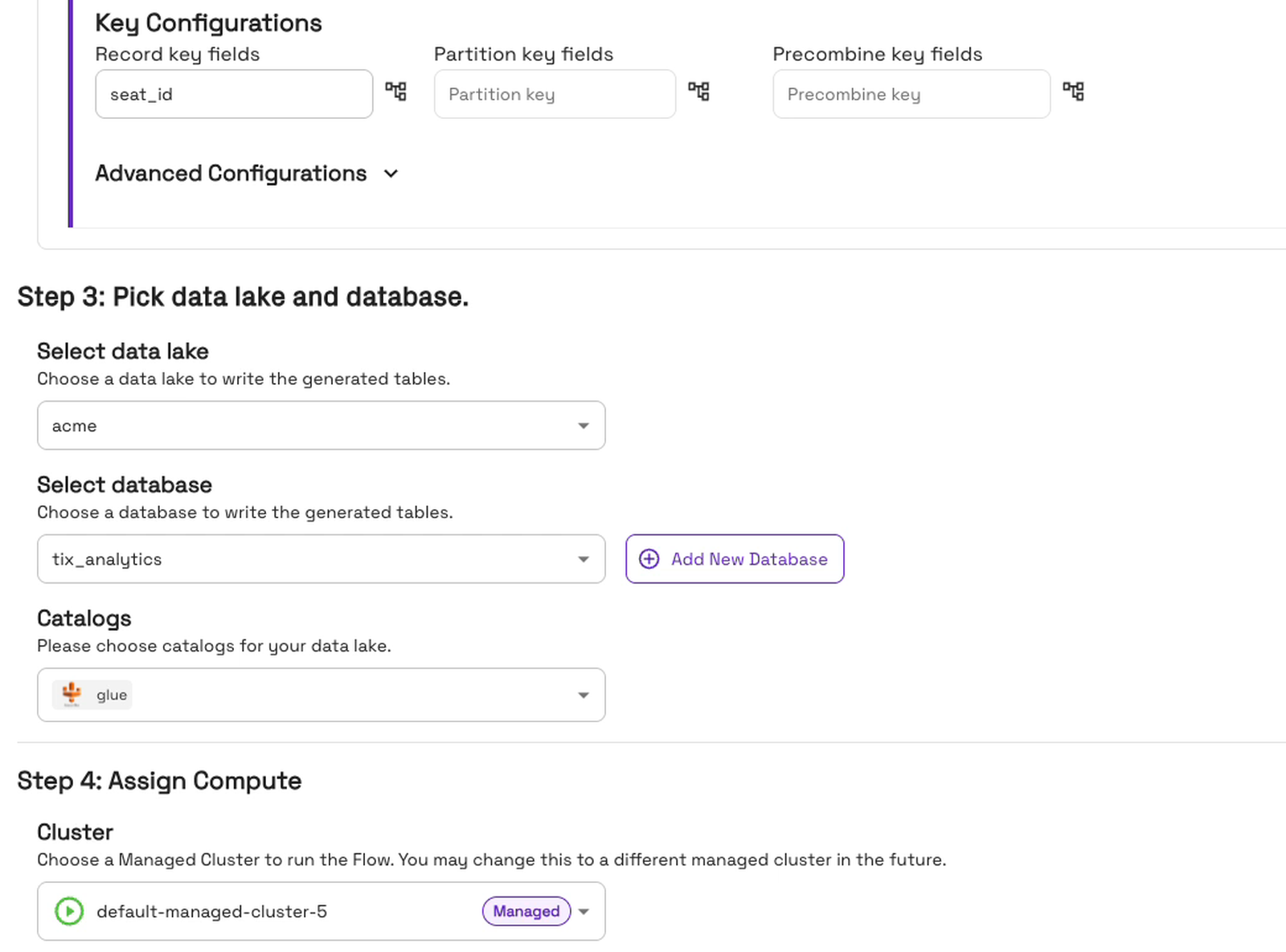Viewport: 1286px width, 952px height.
Task: Focus the Precombine key input field
Action: (x=911, y=94)
